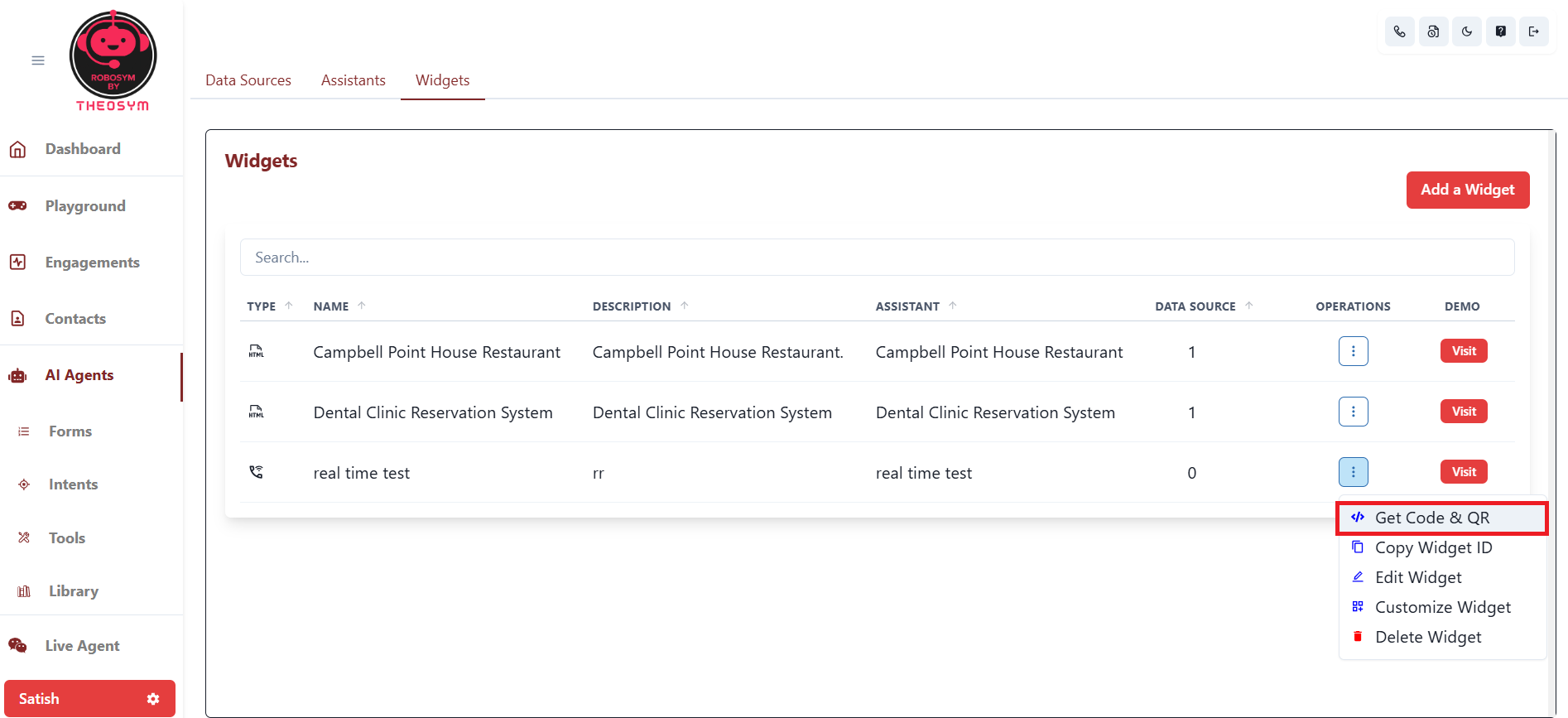Viewport: 1568px width, 718px height.
Task: Click the grid icon beside Customize Widget
Action: click(x=1358, y=606)
